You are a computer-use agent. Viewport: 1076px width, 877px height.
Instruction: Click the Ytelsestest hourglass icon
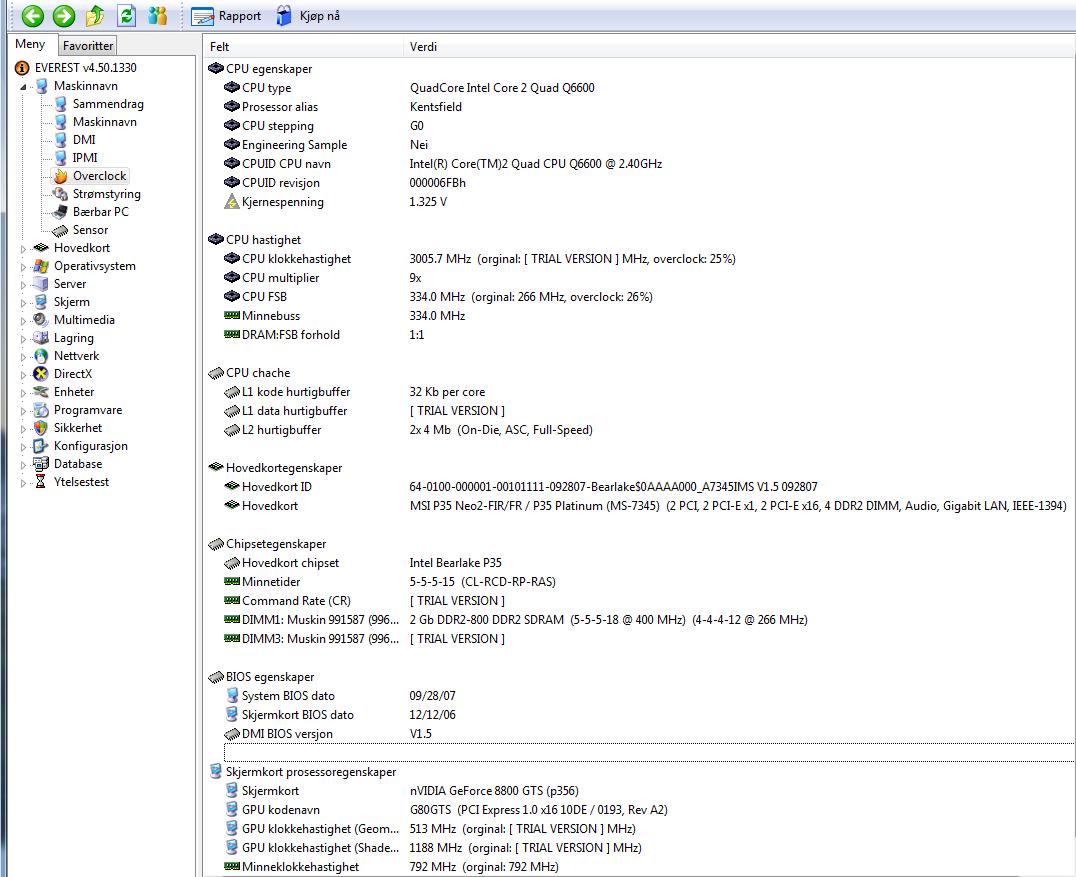tap(41, 482)
